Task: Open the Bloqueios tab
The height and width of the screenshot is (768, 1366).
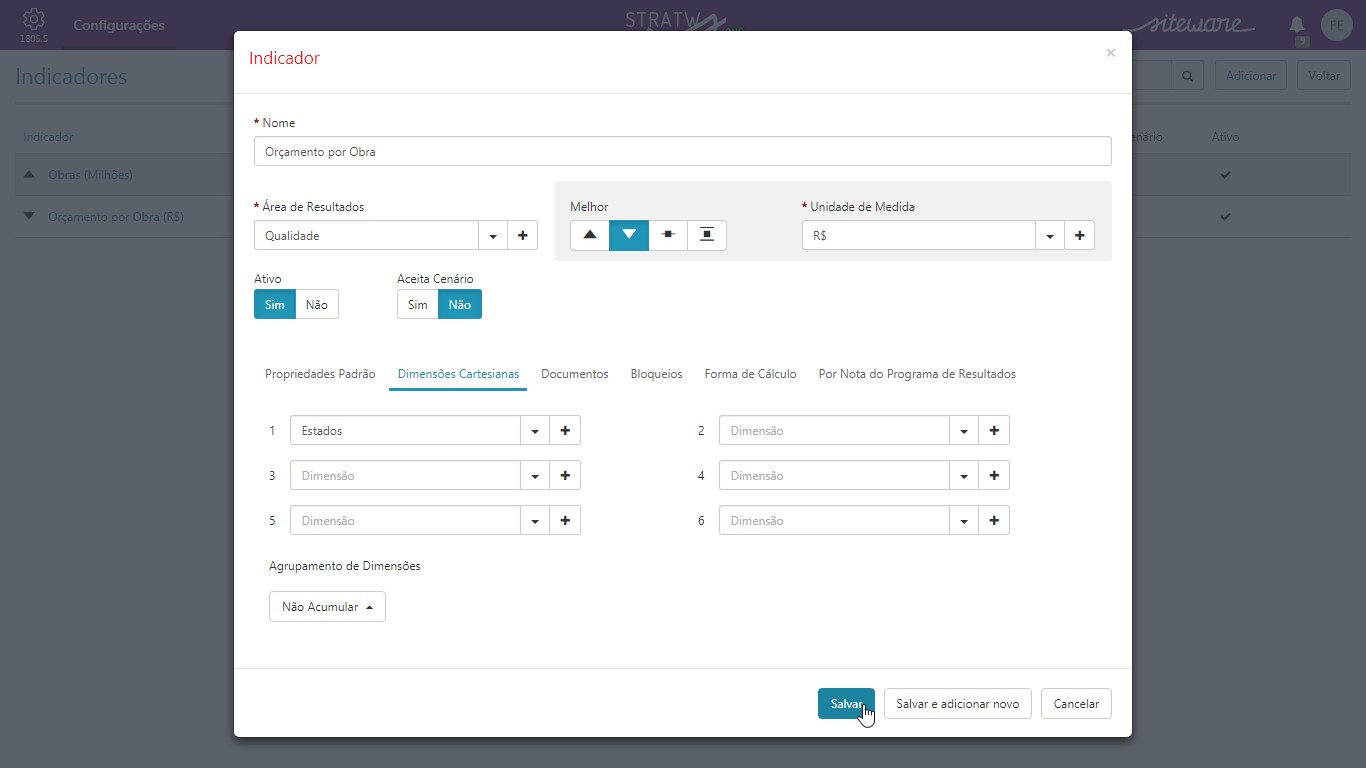Action: pyautogui.click(x=656, y=374)
